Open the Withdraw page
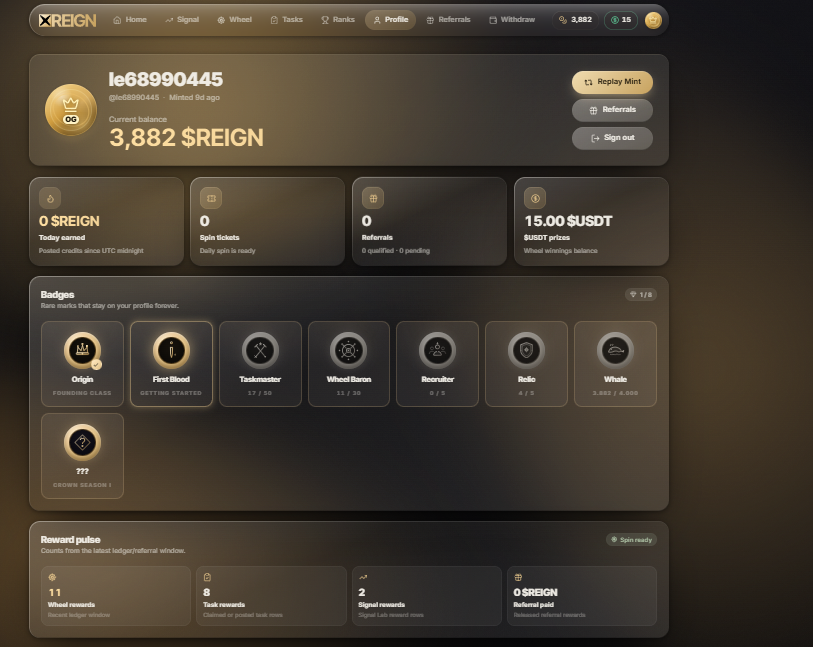The width and height of the screenshot is (813, 647). (x=512, y=20)
